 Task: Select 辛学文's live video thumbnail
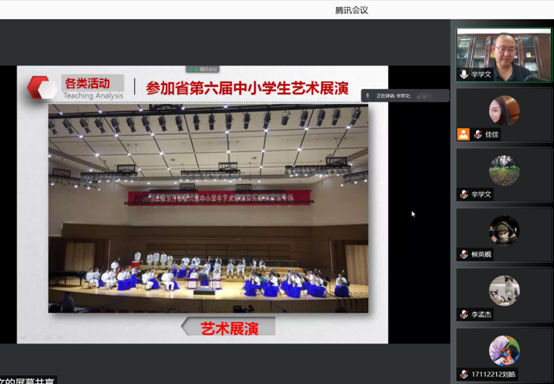(x=503, y=55)
